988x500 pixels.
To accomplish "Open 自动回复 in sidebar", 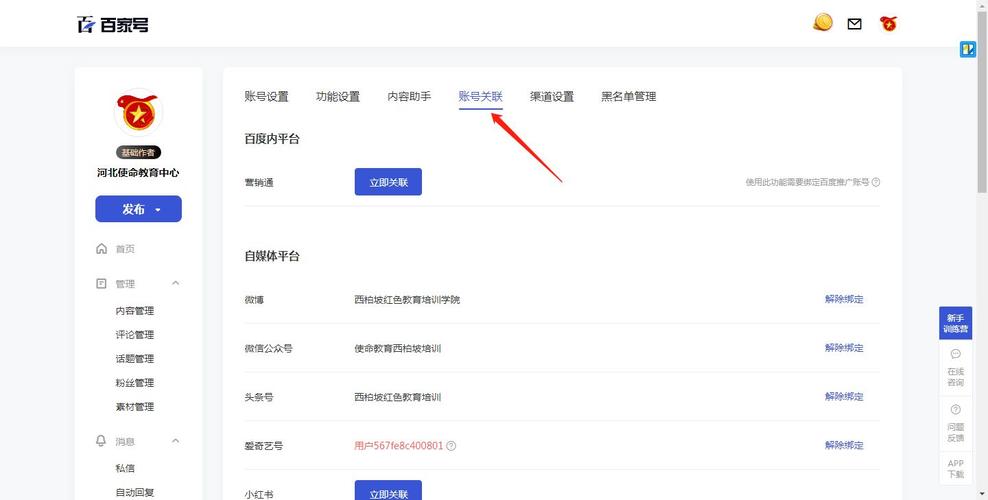I will pyautogui.click(x=135, y=492).
